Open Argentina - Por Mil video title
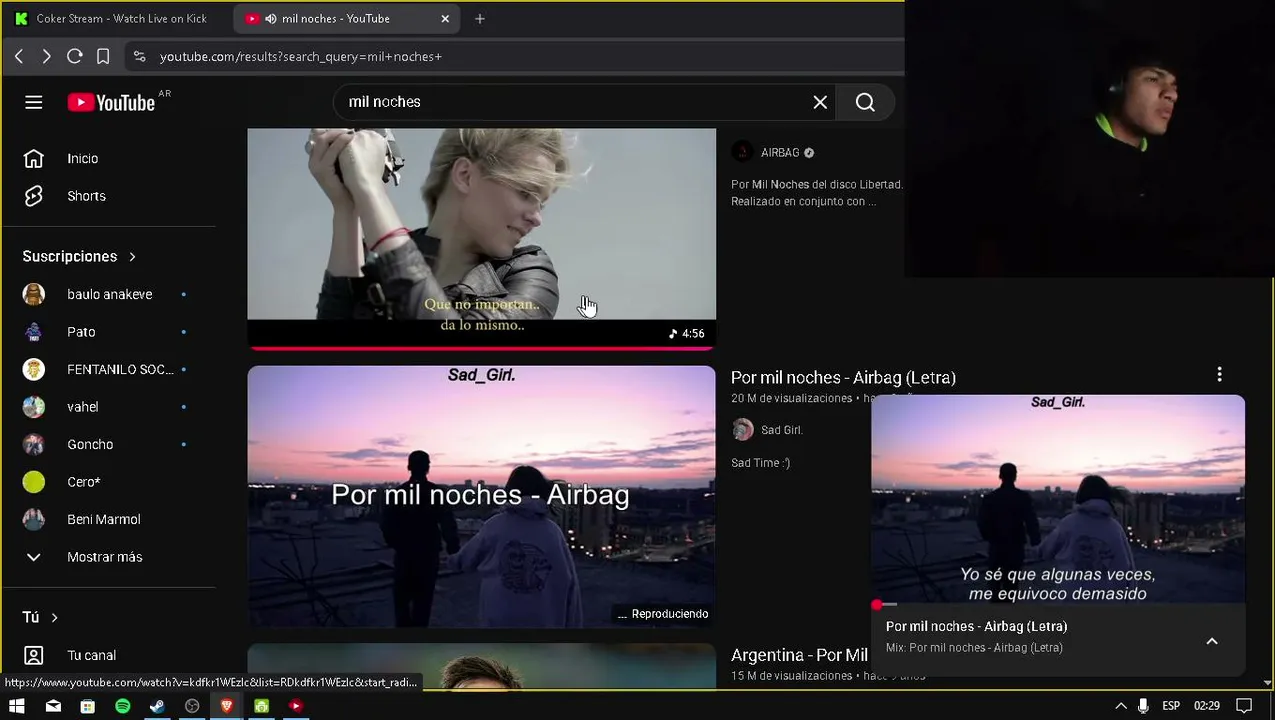The height and width of the screenshot is (720, 1275). (799, 655)
